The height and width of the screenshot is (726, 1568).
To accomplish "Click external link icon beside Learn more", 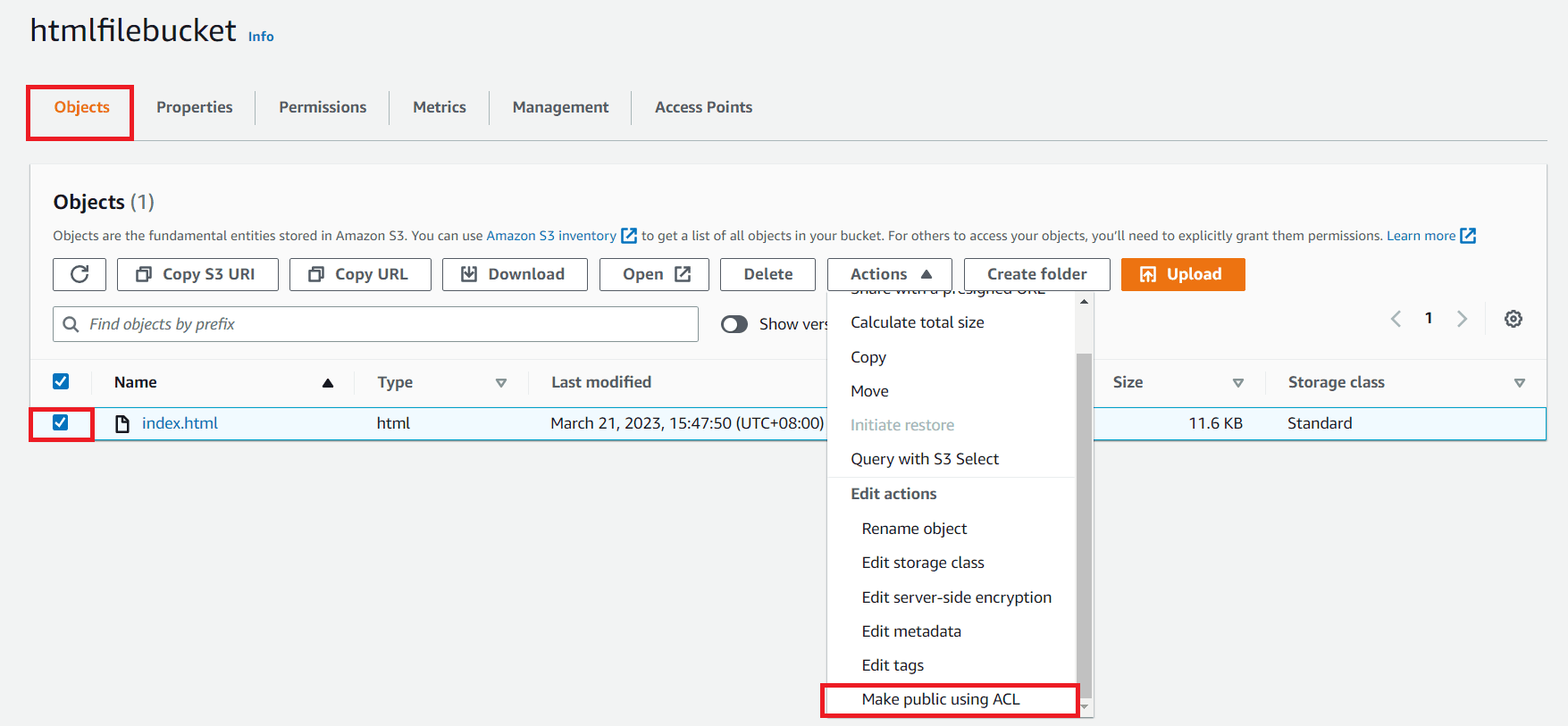I will (1468, 236).
